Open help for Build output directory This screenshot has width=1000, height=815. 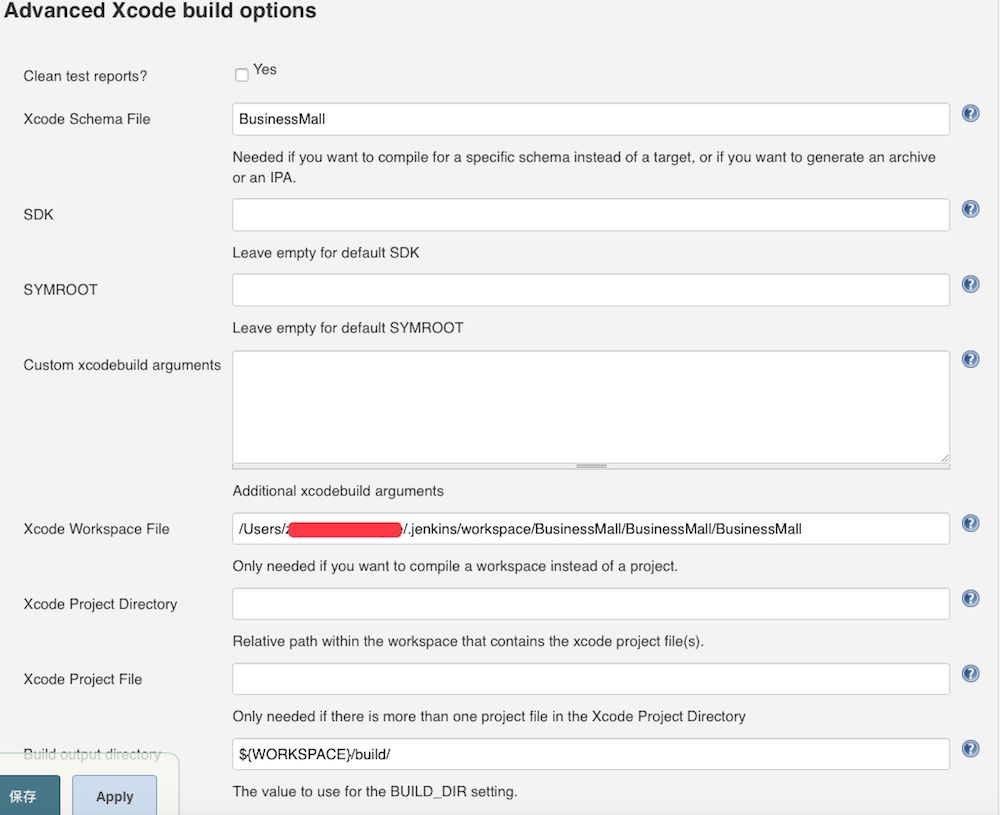point(970,748)
